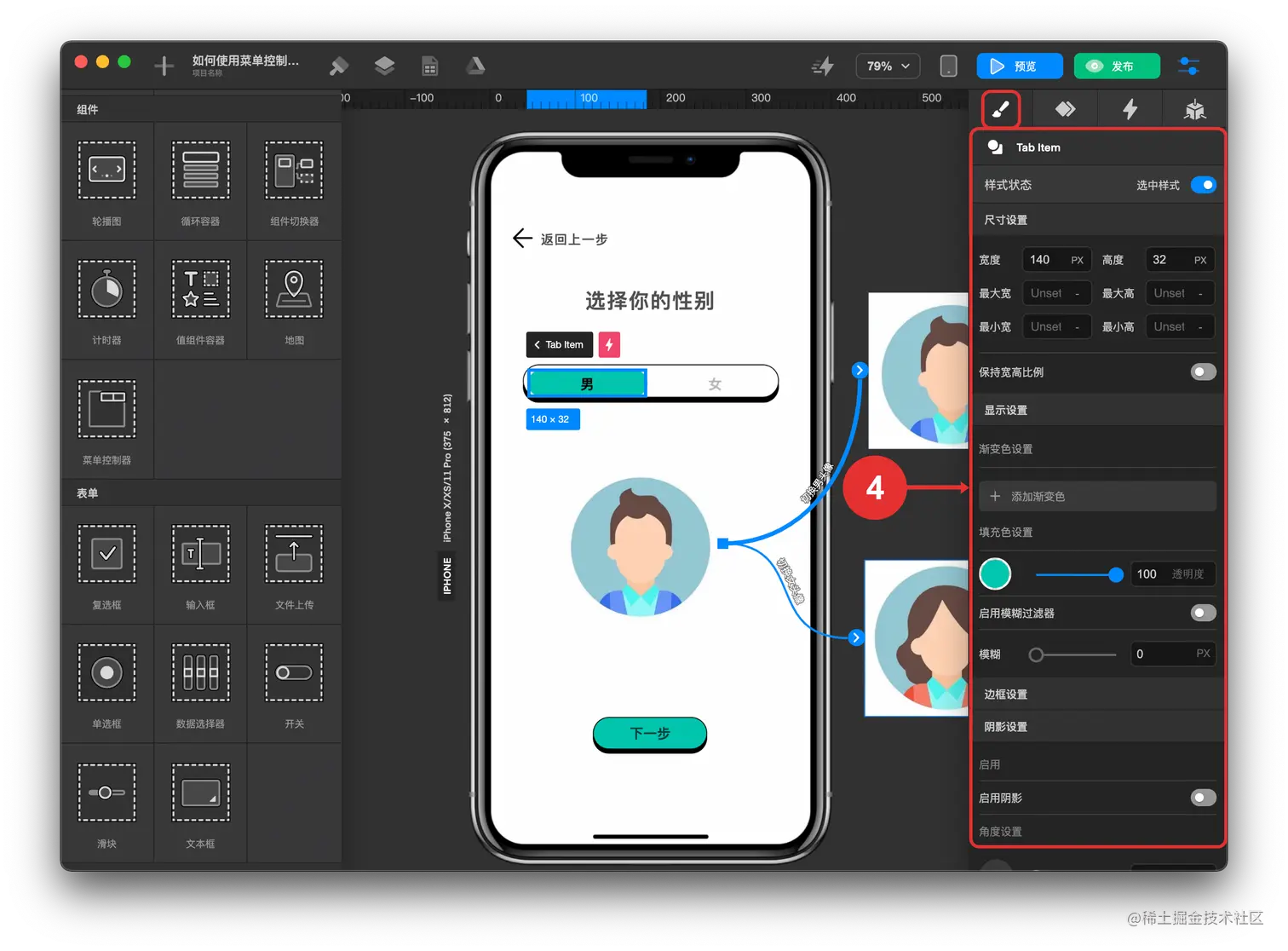Click the triangle shapes icon in toolbar
The height and width of the screenshot is (951, 1288).
(x=475, y=66)
